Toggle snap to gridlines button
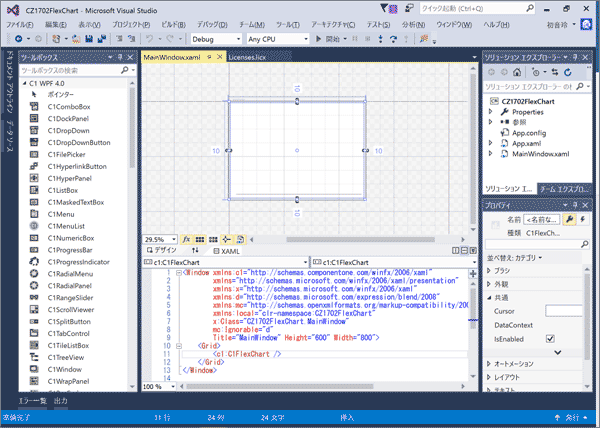Image resolution: width=600 pixels, height=428 pixels. point(213,239)
